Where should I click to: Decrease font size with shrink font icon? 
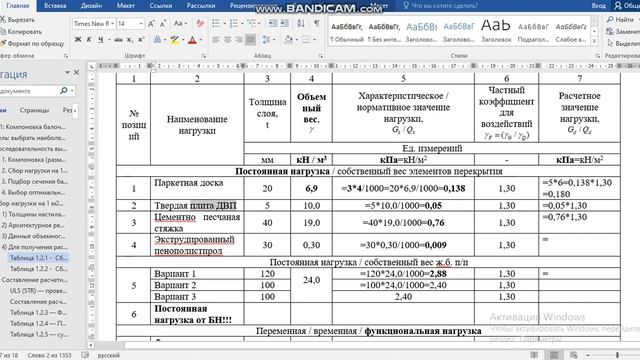[x=163, y=24]
